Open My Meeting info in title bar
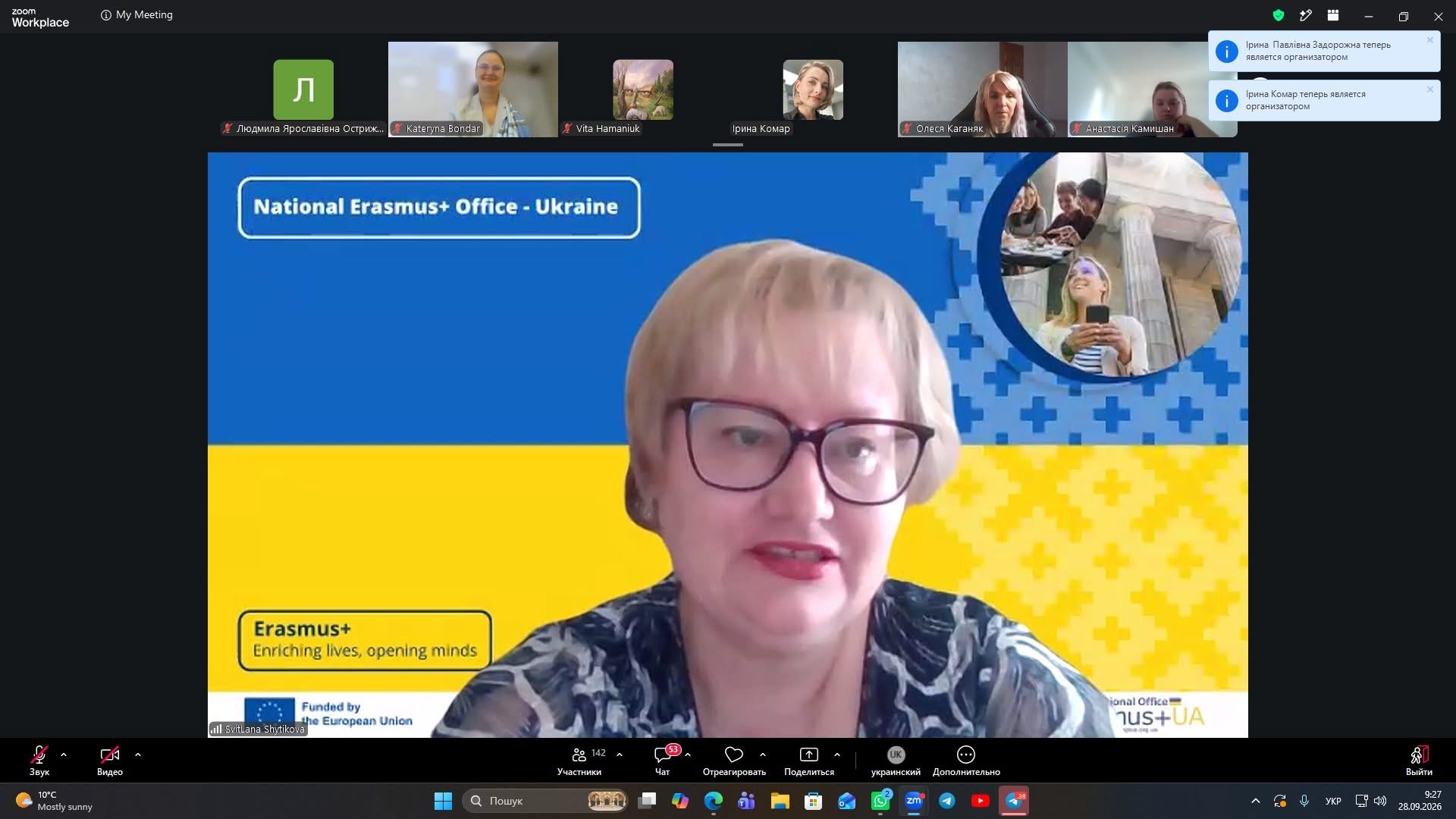The height and width of the screenshot is (819, 1456). [137, 15]
